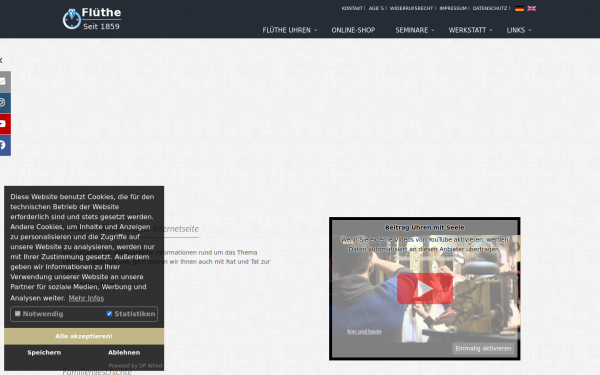Open the Datenschutz link
Screen dimensions: 600x375
click(x=490, y=8)
